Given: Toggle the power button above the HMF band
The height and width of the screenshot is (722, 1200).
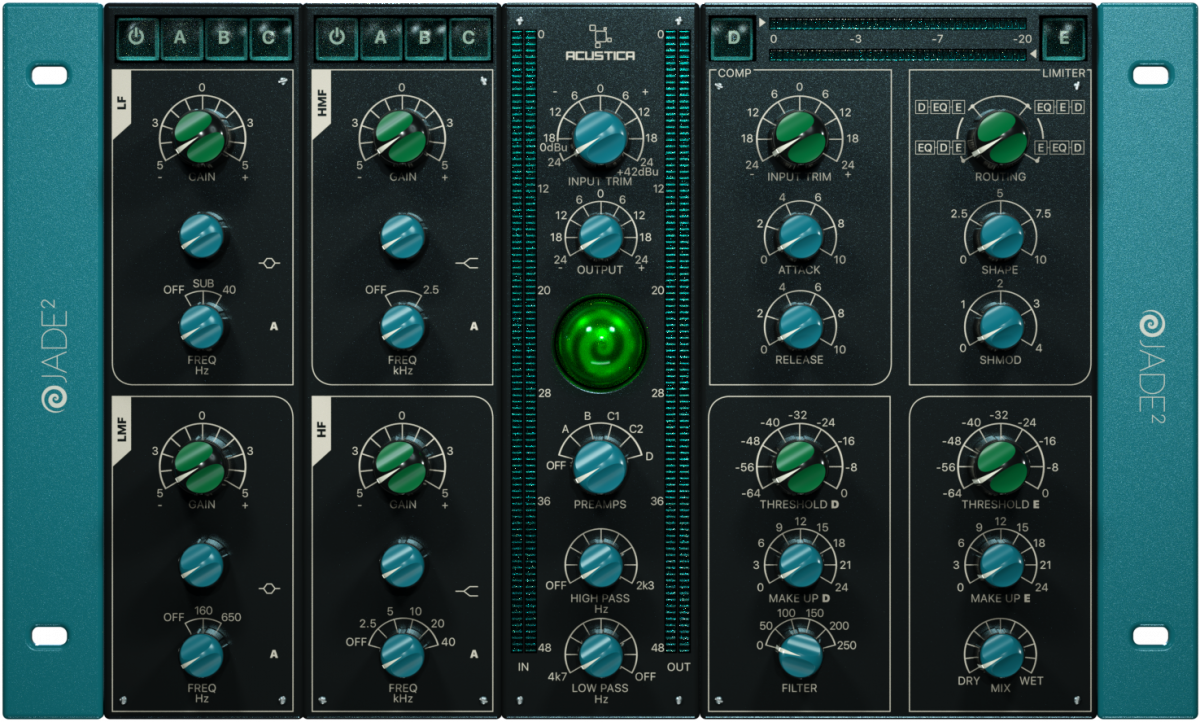Looking at the screenshot, I should coord(336,38).
